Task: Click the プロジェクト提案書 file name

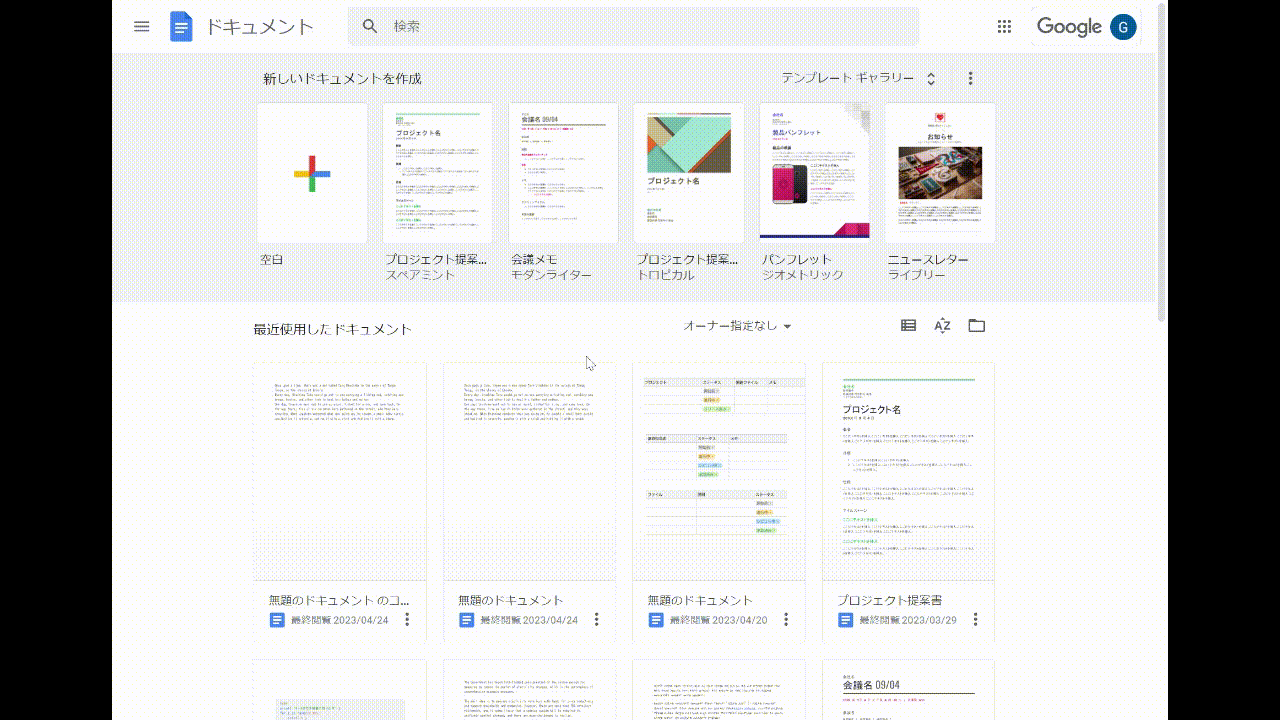Action: pyautogui.click(x=890, y=600)
